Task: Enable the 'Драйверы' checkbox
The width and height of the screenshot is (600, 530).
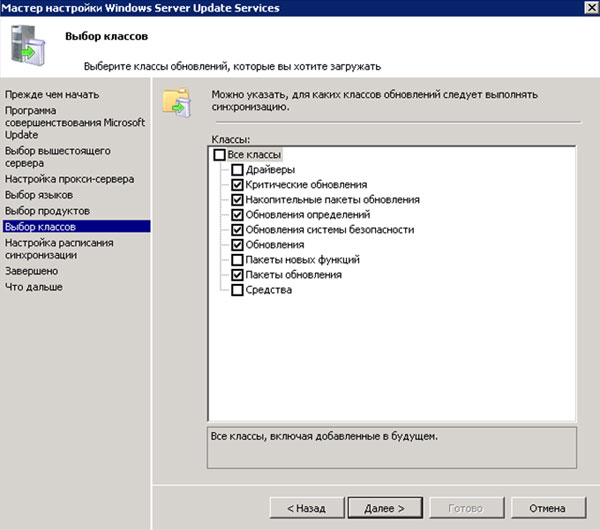Action: (237, 170)
